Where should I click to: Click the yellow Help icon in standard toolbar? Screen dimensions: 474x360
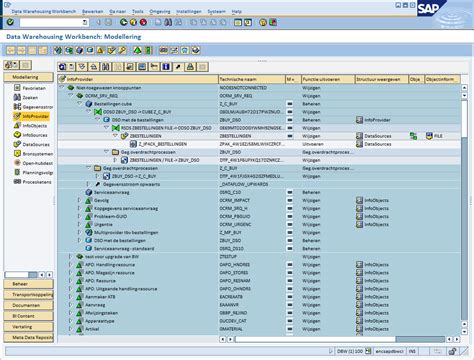click(263, 23)
